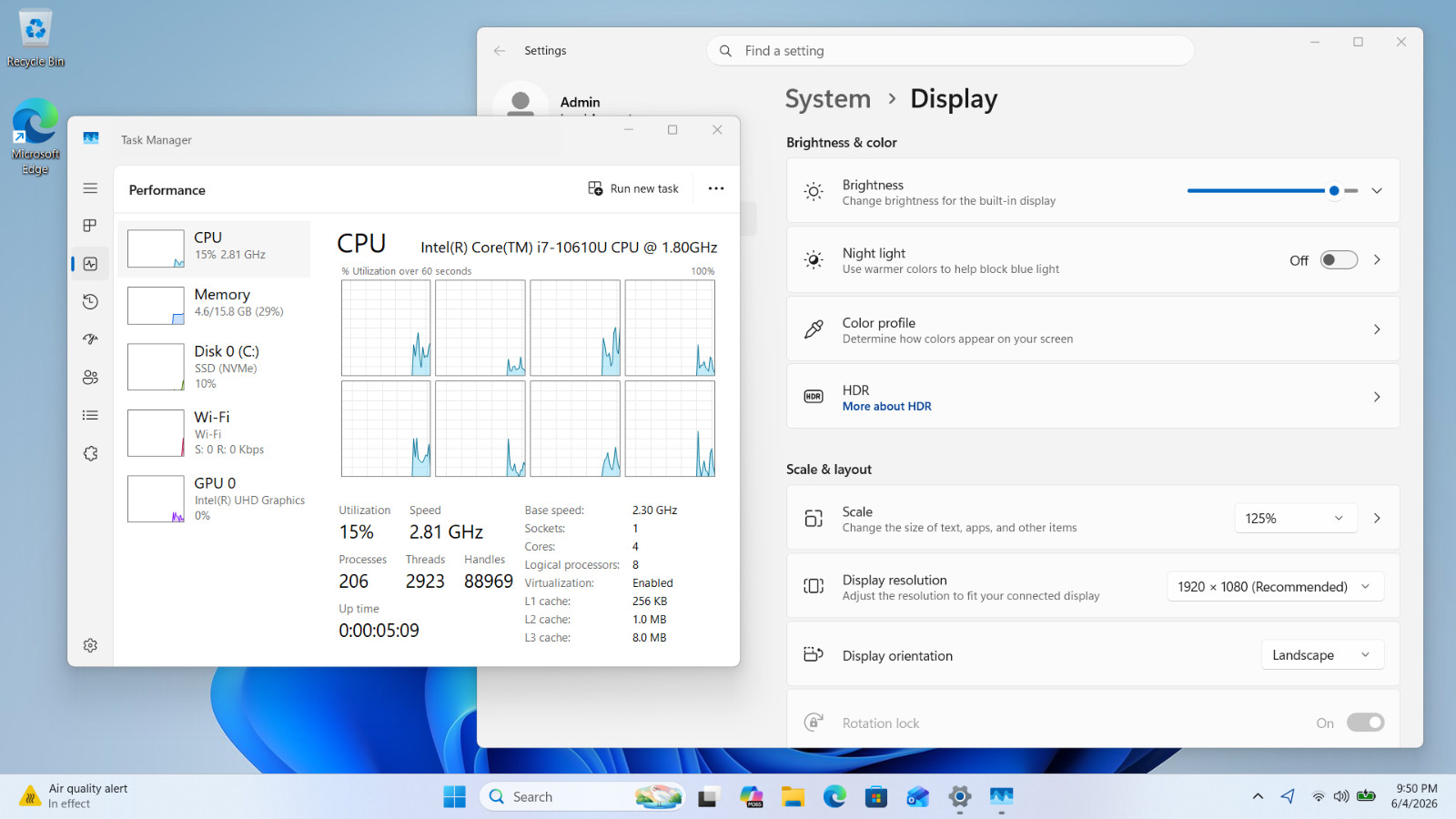This screenshot has height=819, width=1456.
Task: Click the Virtualization Enabled value
Action: (652, 583)
